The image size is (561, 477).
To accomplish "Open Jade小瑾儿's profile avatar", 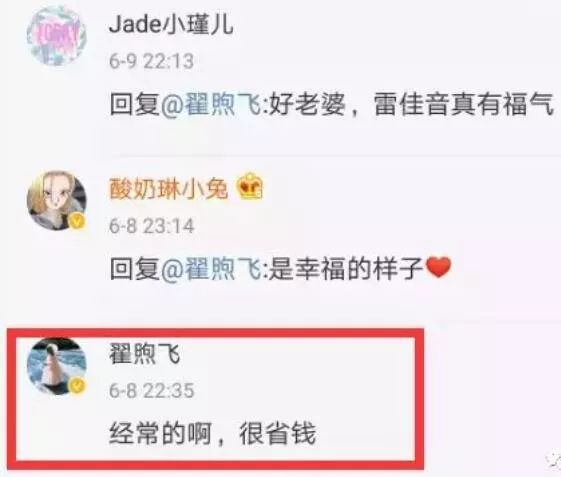I will tap(57, 36).
